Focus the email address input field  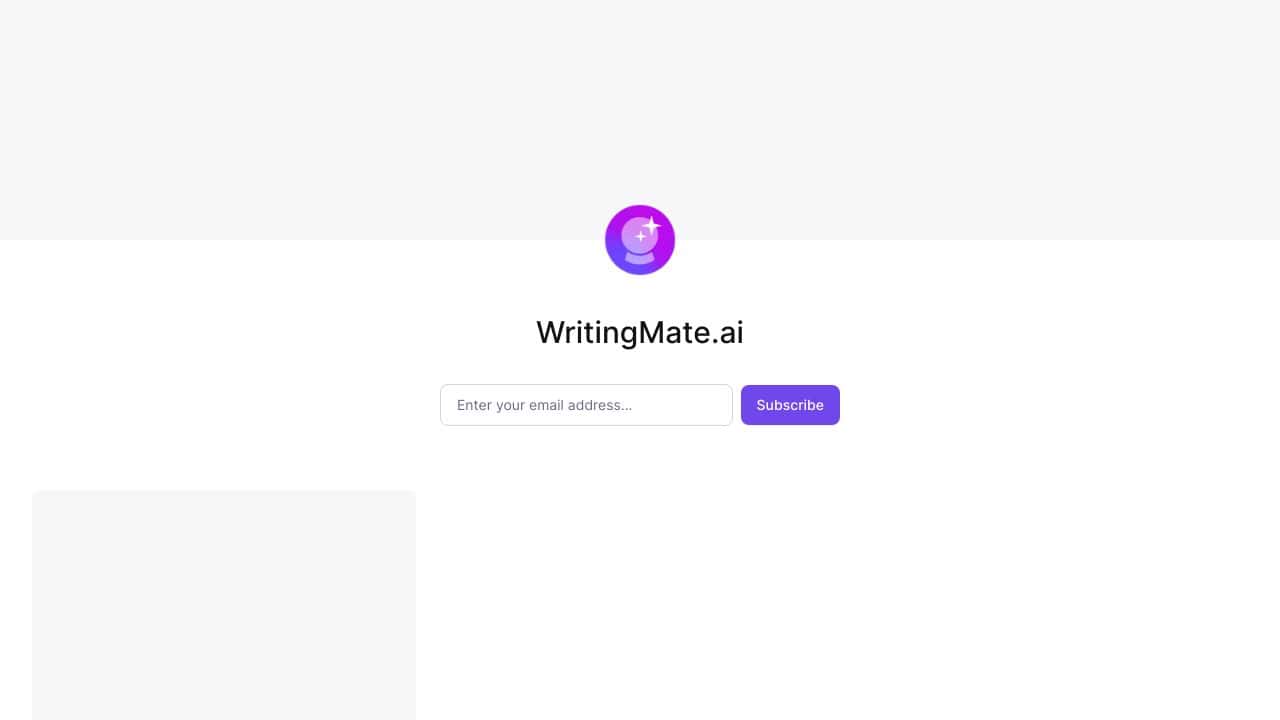(586, 405)
